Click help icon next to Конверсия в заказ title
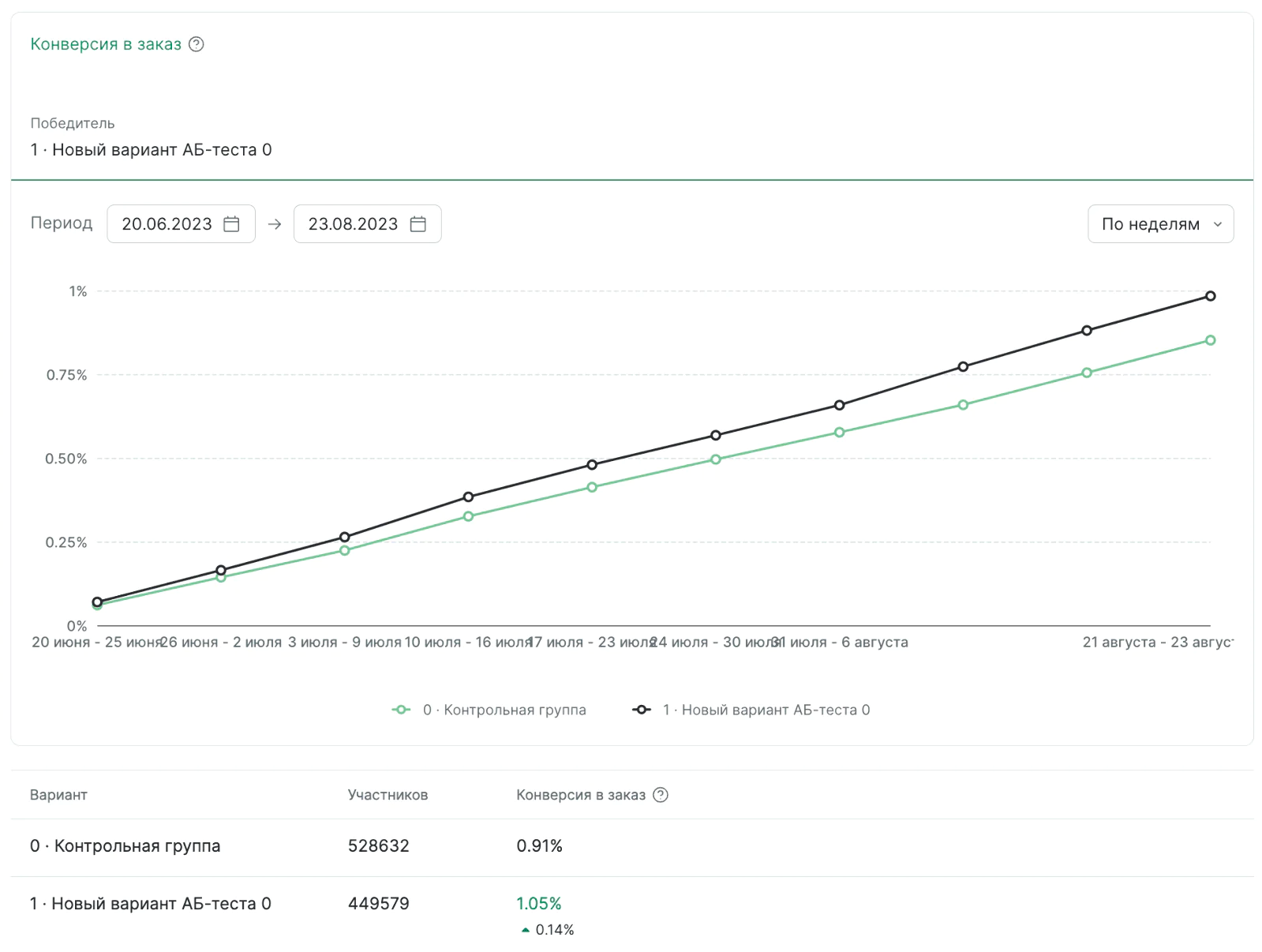The image size is (1262, 952). (197, 44)
